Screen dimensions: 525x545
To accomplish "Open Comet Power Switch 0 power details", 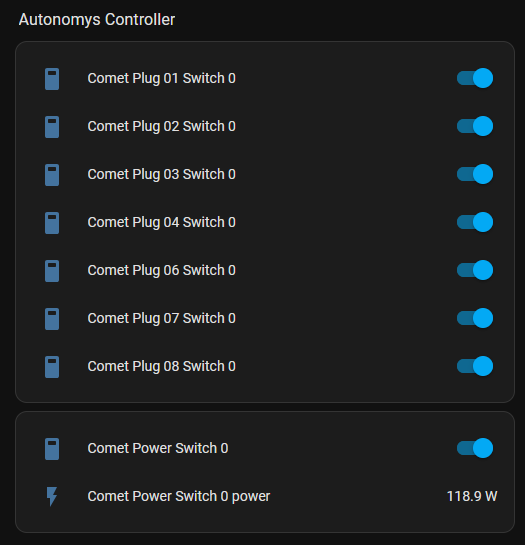I will point(179,496).
